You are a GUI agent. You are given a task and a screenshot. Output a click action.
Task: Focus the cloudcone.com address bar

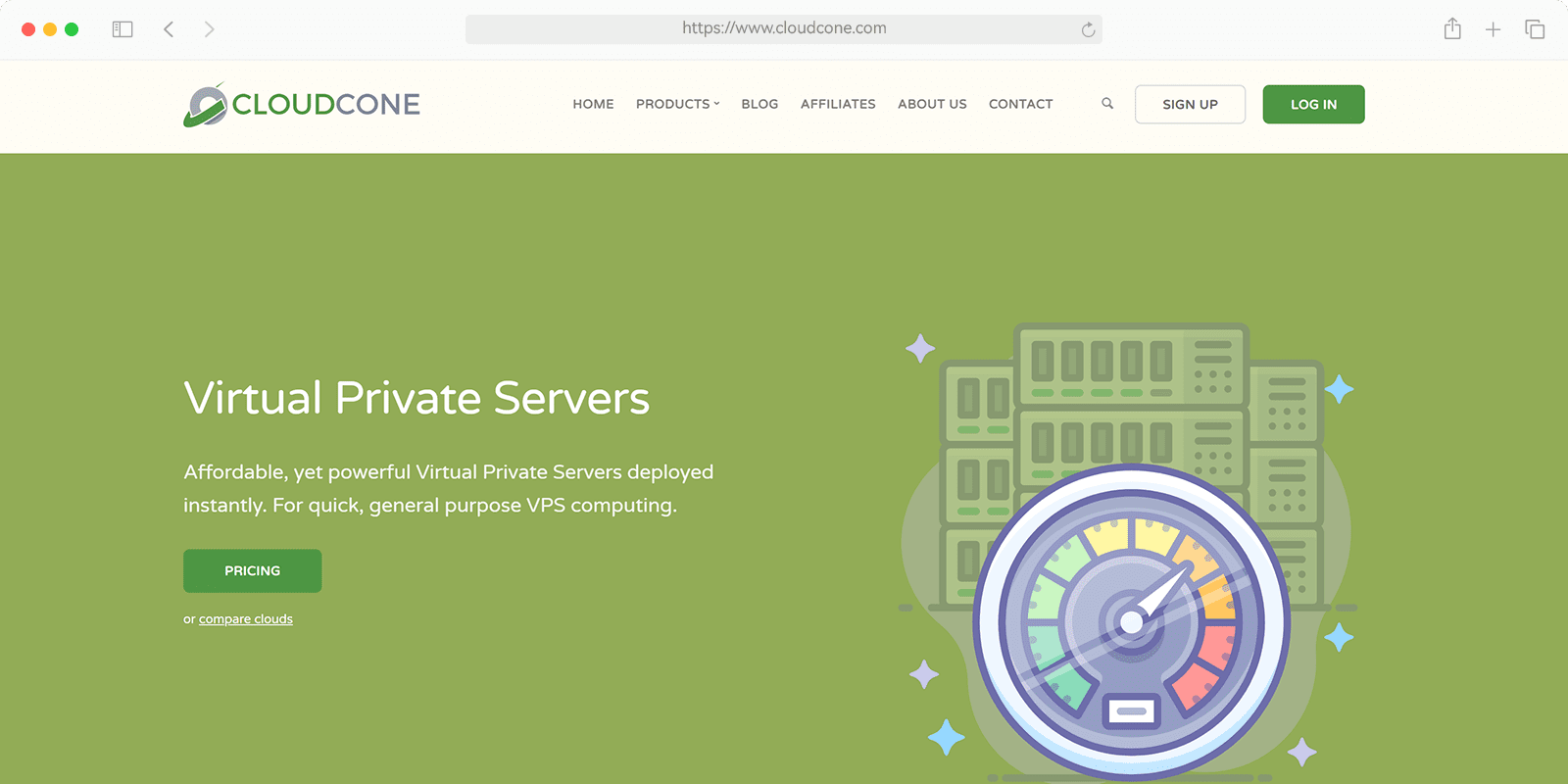[x=783, y=28]
